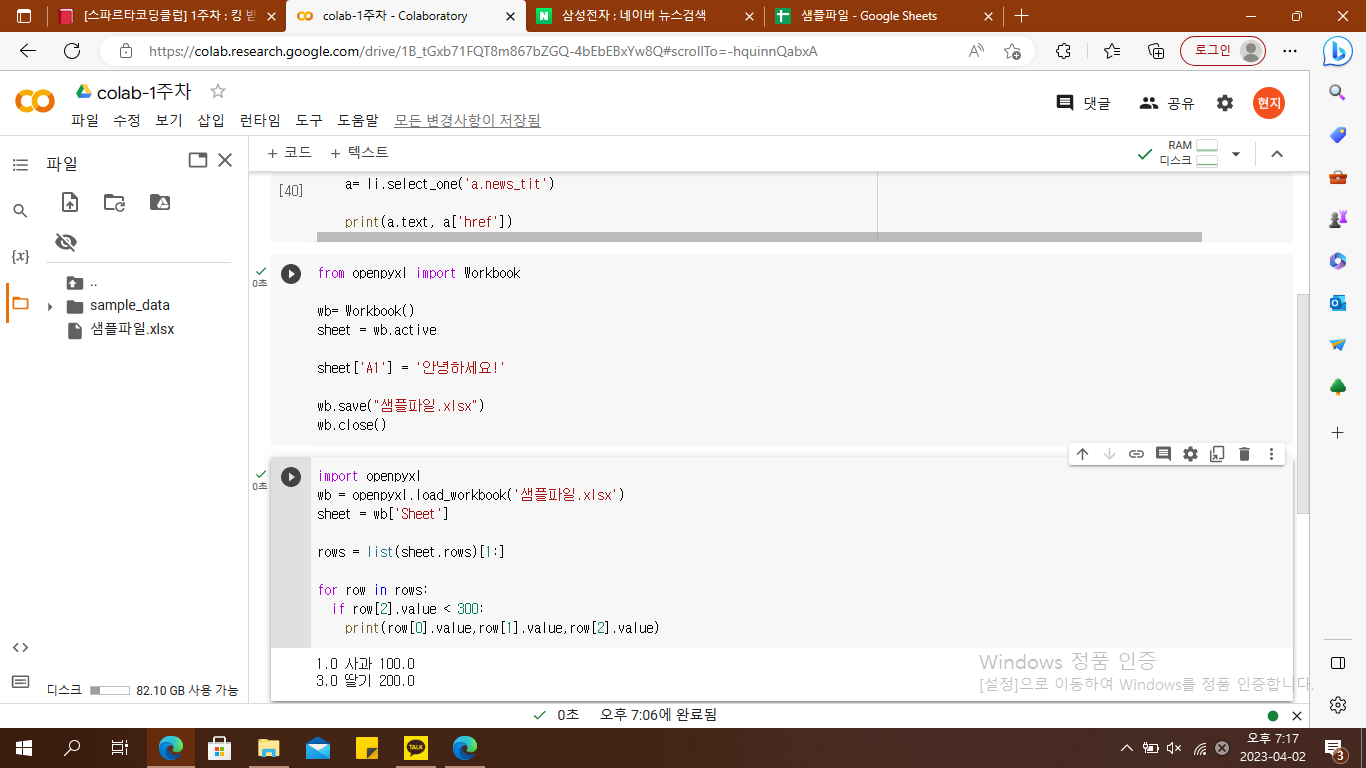This screenshot has height=768, width=1366.
Task: Click the 로그인 profile button
Action: [x=1223, y=51]
